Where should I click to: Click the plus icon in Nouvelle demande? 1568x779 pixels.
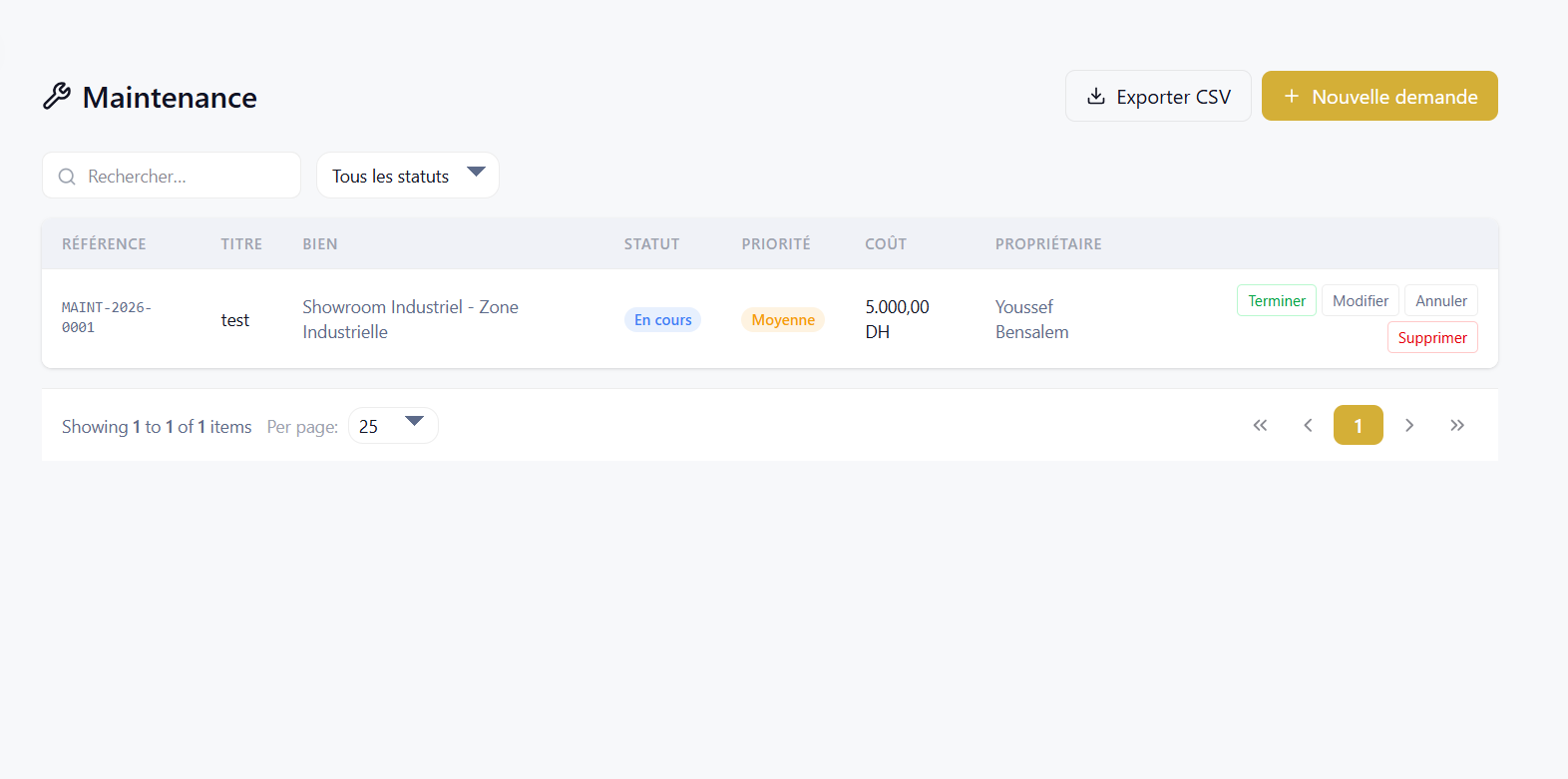tap(1292, 96)
